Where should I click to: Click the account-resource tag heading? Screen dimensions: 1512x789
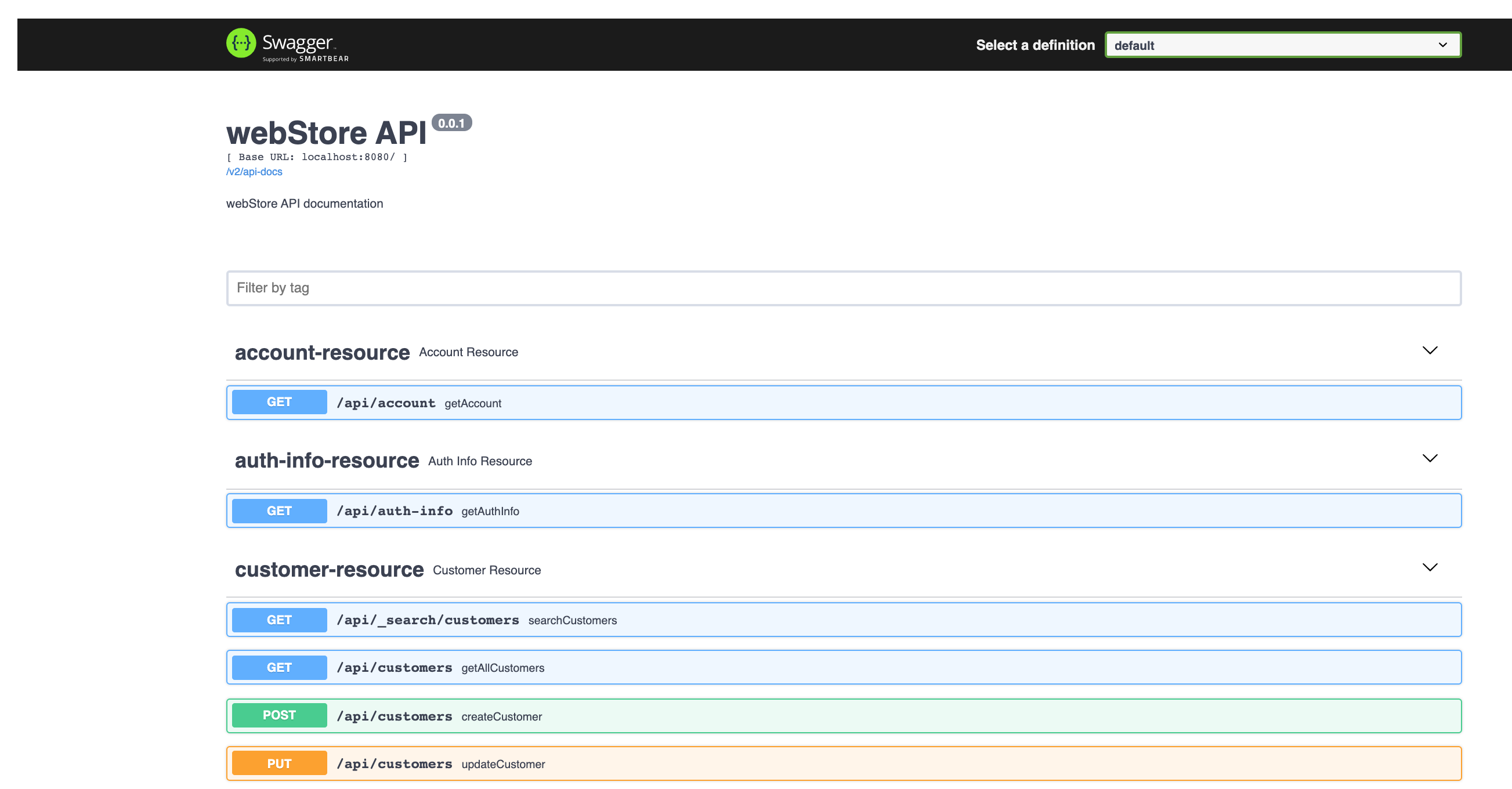click(x=322, y=353)
